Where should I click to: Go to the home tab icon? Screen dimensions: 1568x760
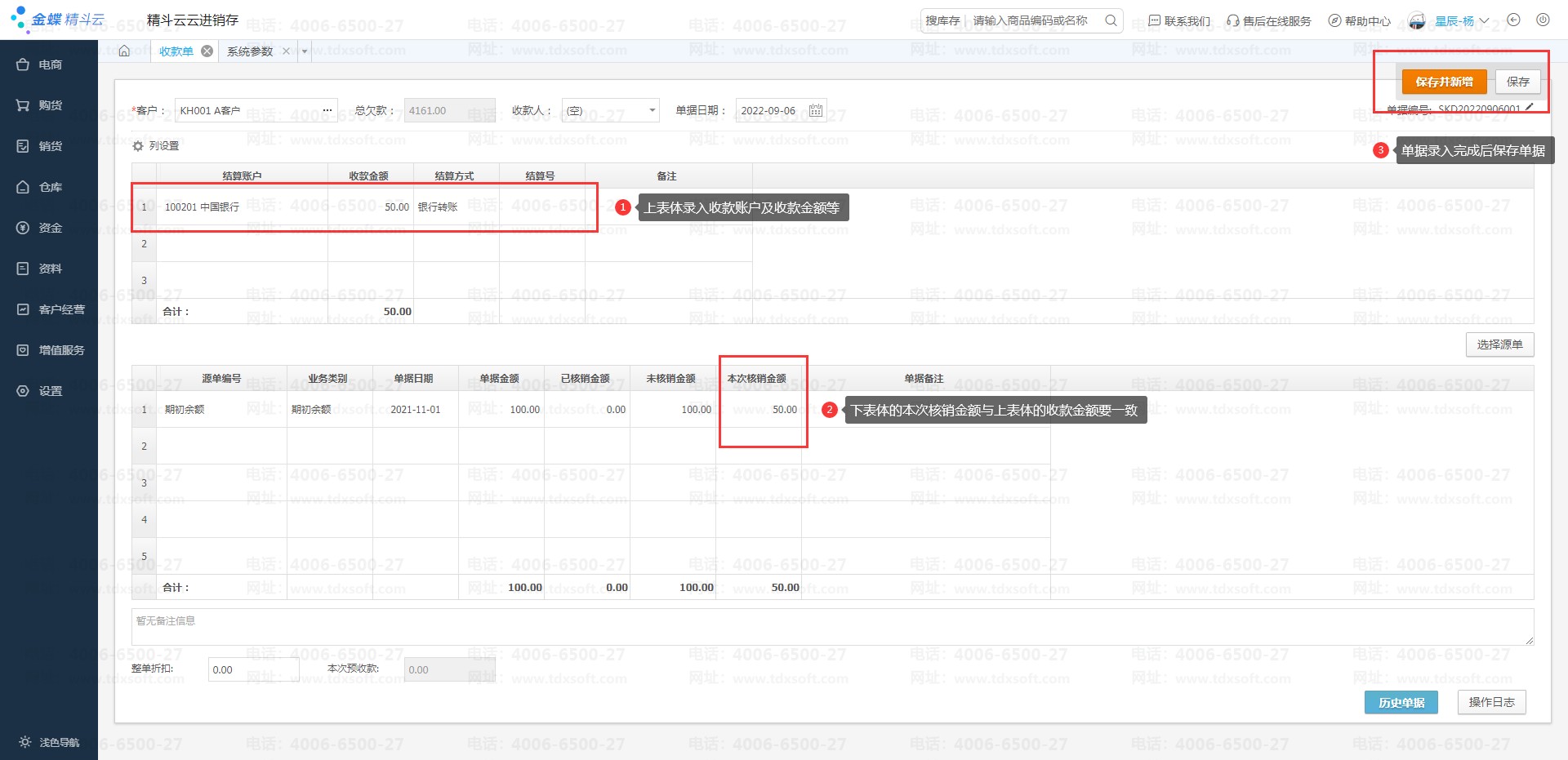[124, 51]
